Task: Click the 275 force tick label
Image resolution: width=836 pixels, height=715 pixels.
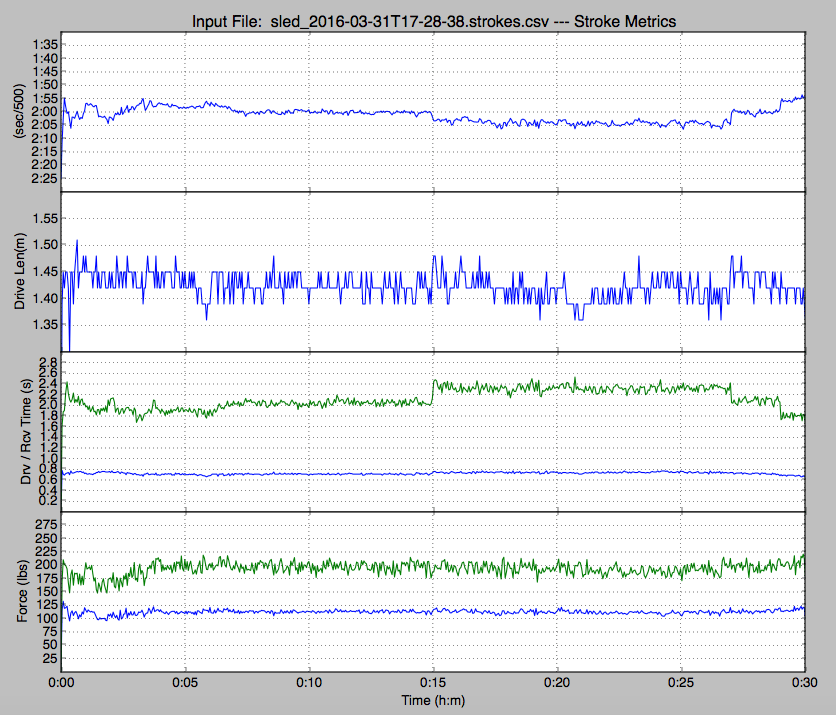Action: click(47, 523)
